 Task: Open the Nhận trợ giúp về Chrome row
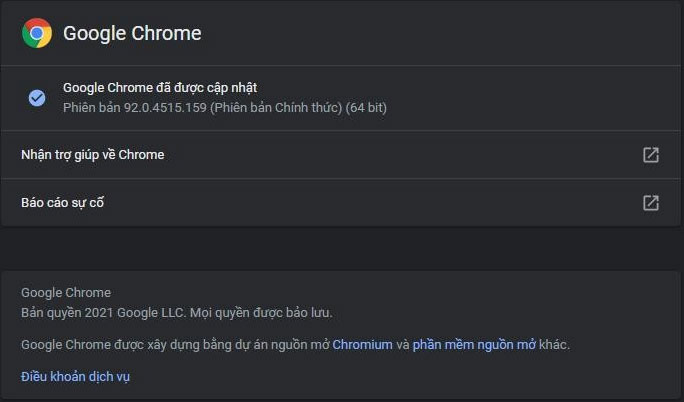click(x=341, y=155)
